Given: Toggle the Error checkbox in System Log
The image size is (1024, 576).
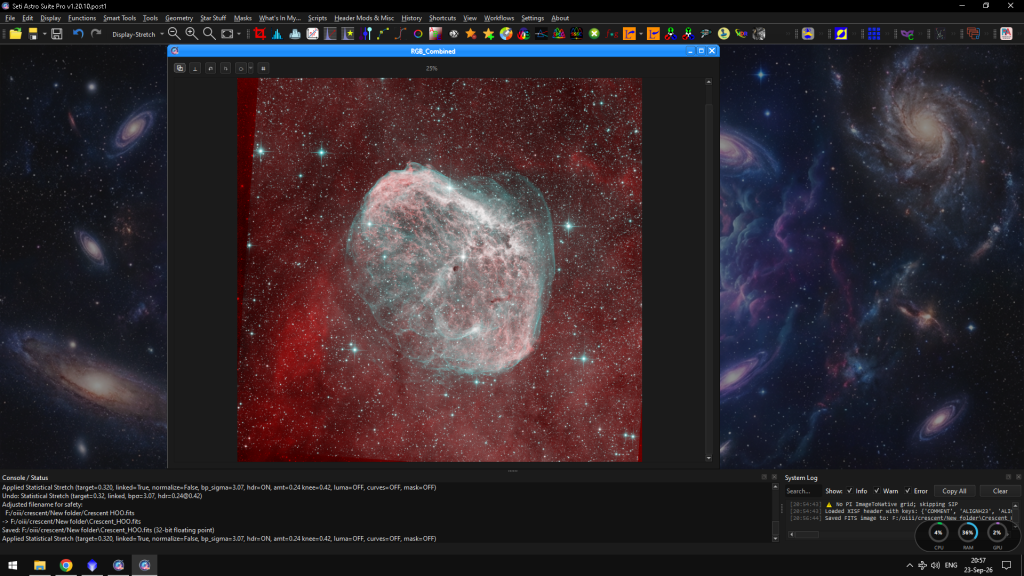Looking at the screenshot, I should pyautogui.click(x=907, y=491).
